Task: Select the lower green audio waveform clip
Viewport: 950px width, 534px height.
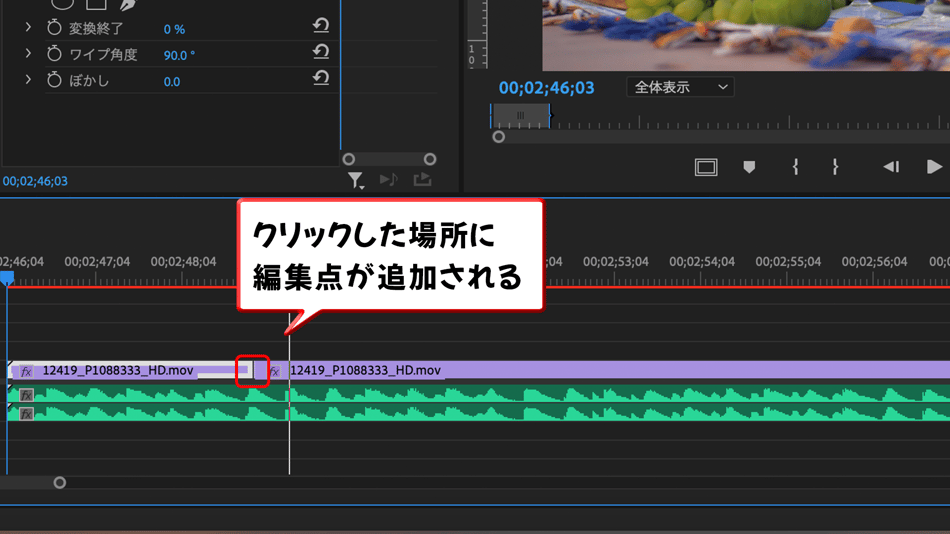Action: [x=479, y=413]
